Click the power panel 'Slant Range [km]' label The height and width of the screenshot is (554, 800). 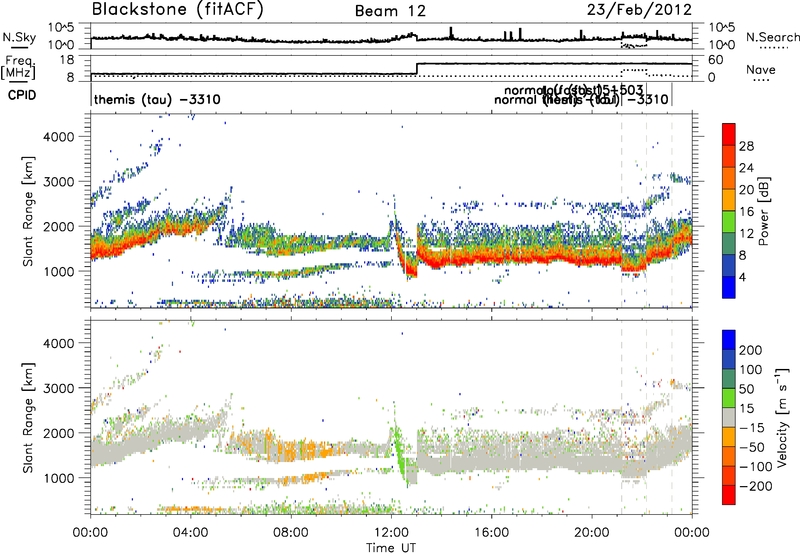point(28,211)
